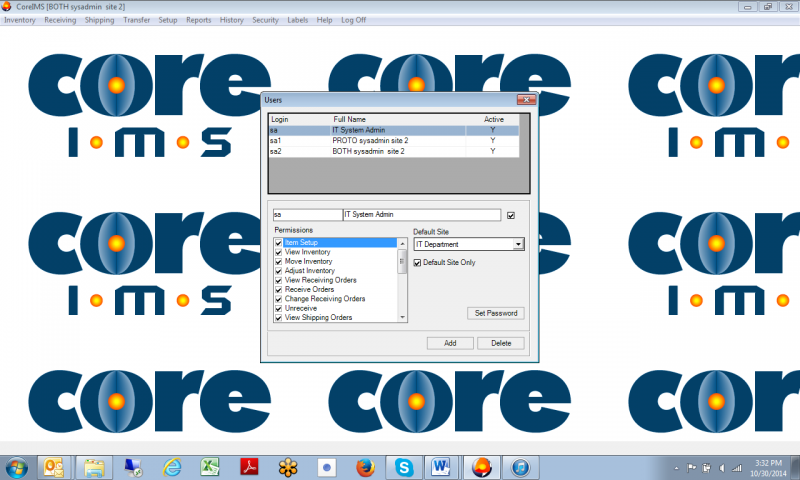Toggle the View Shipping Orders checkbox
The image size is (800, 480).
pyautogui.click(x=279, y=317)
